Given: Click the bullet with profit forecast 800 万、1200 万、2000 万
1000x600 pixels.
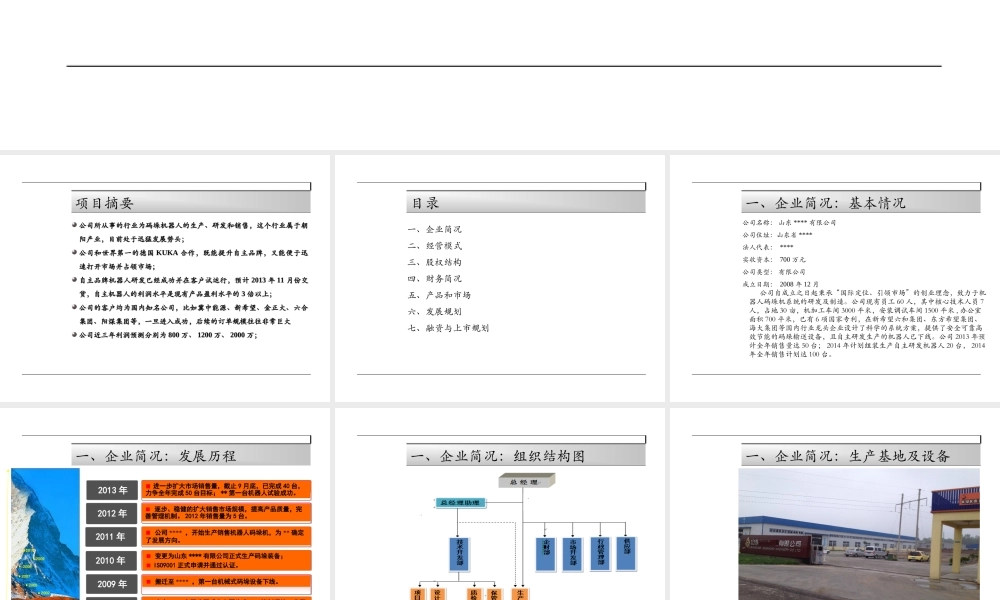Looking at the screenshot, I should 165,335.
